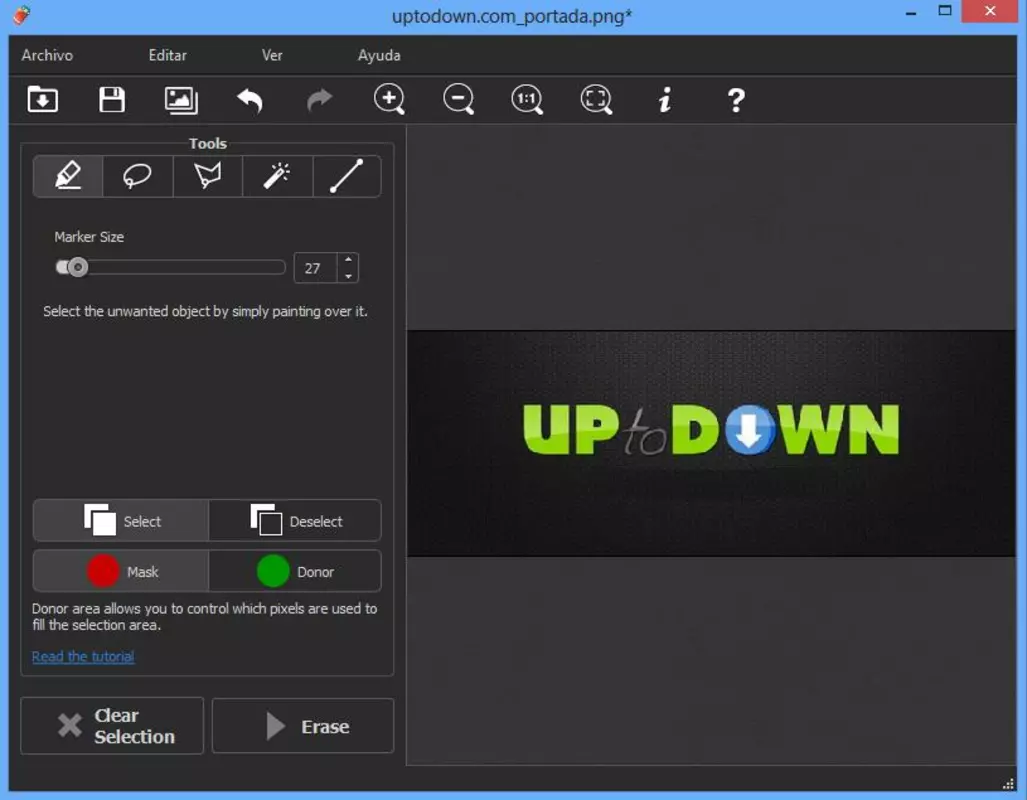Set zoom to 1:1 actual size

tap(527, 100)
